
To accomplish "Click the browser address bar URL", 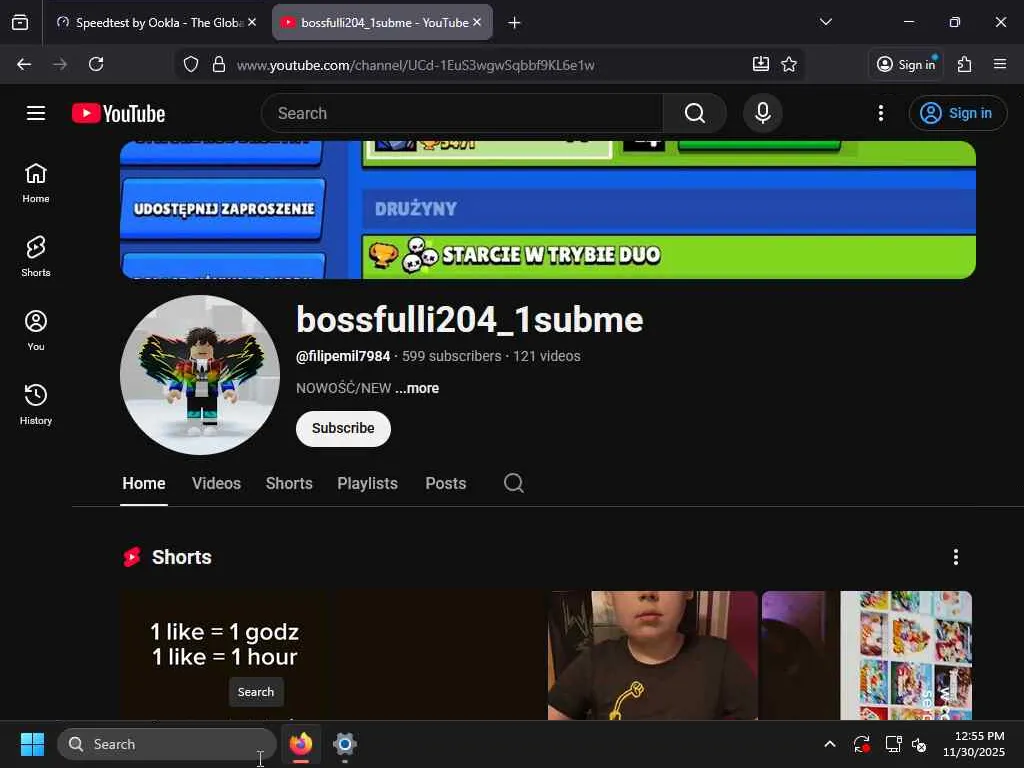I will (x=415, y=65).
